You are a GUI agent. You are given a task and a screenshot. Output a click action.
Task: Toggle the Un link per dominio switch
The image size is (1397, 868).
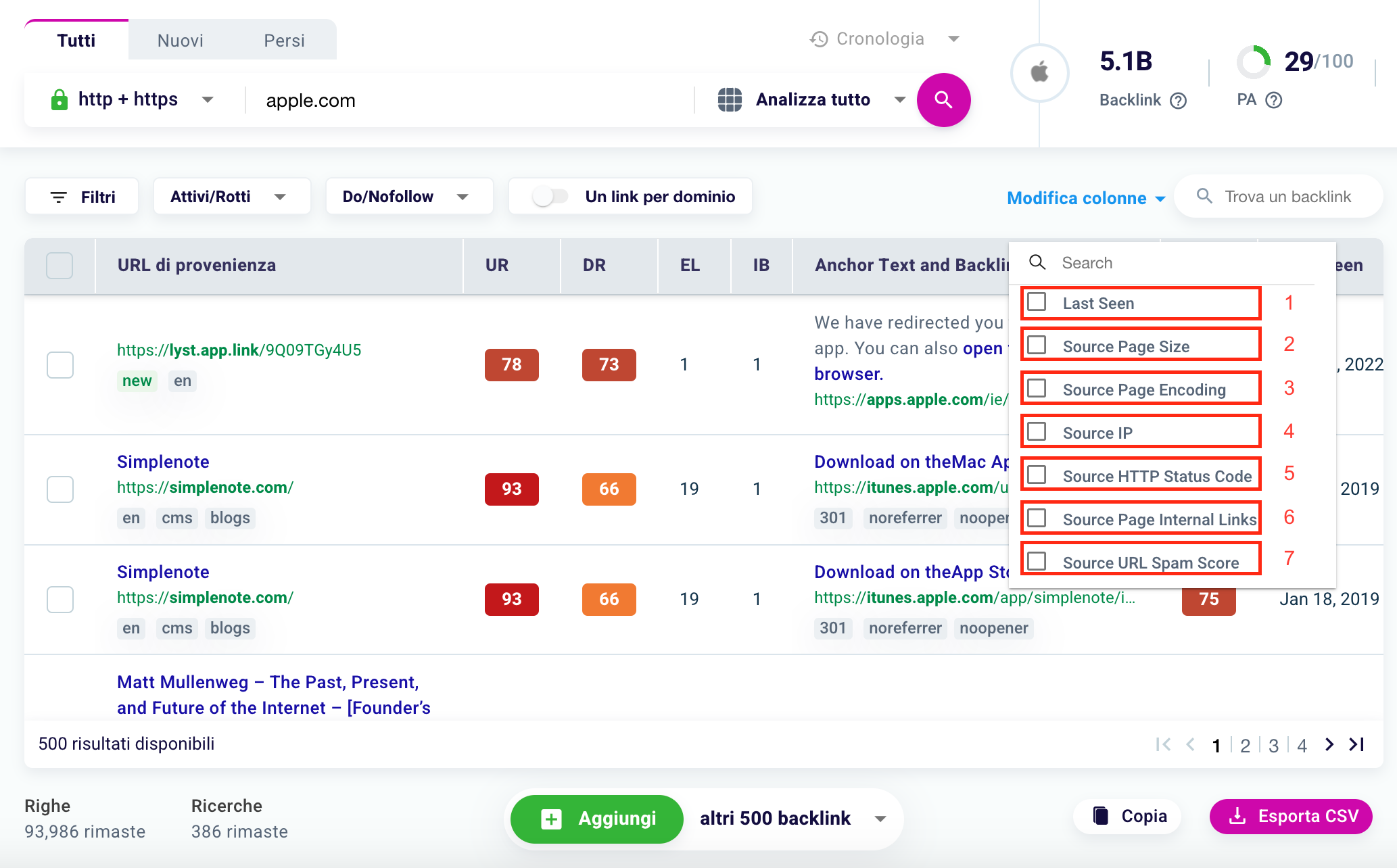548,196
